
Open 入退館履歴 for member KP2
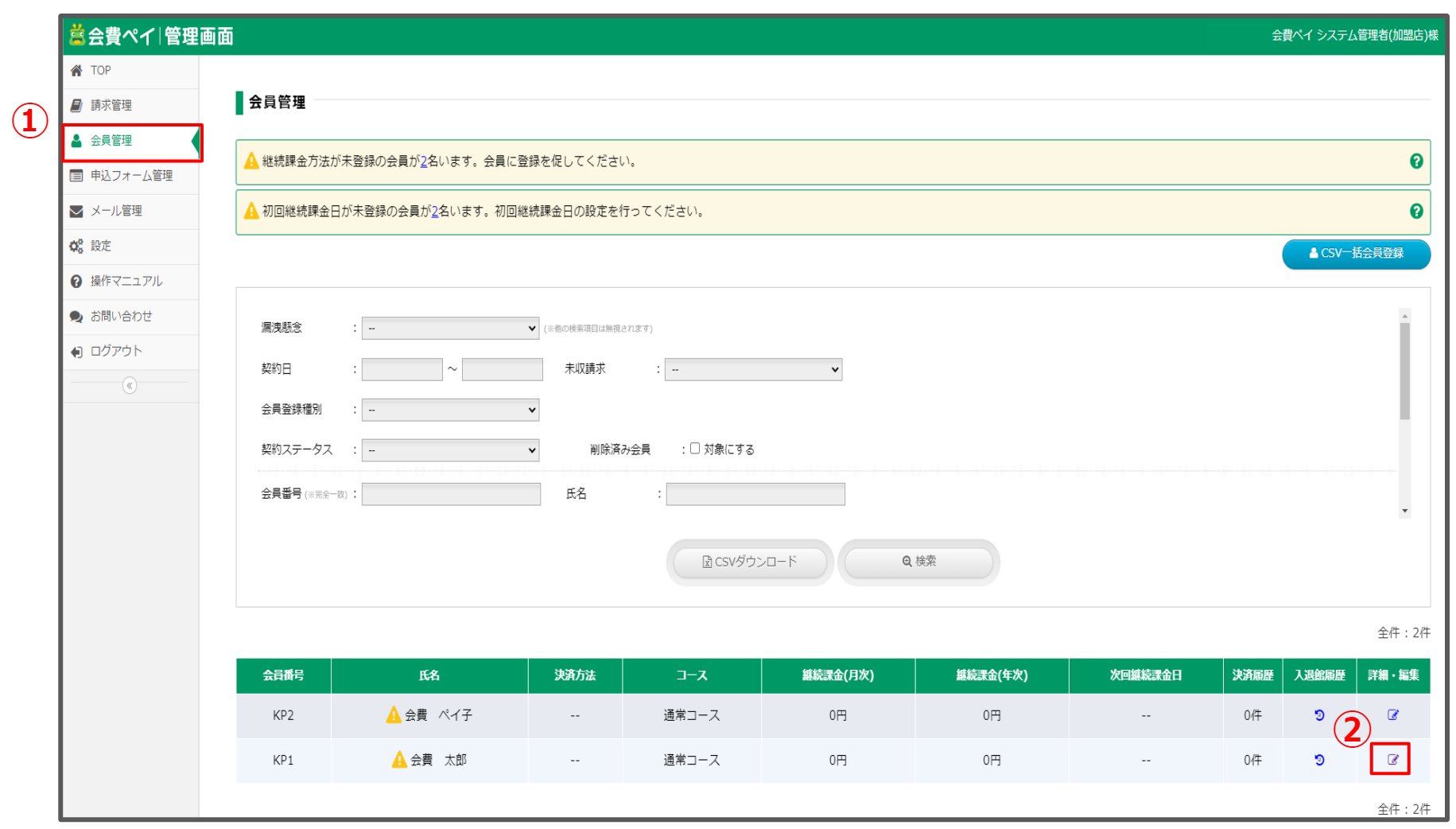1319,715
